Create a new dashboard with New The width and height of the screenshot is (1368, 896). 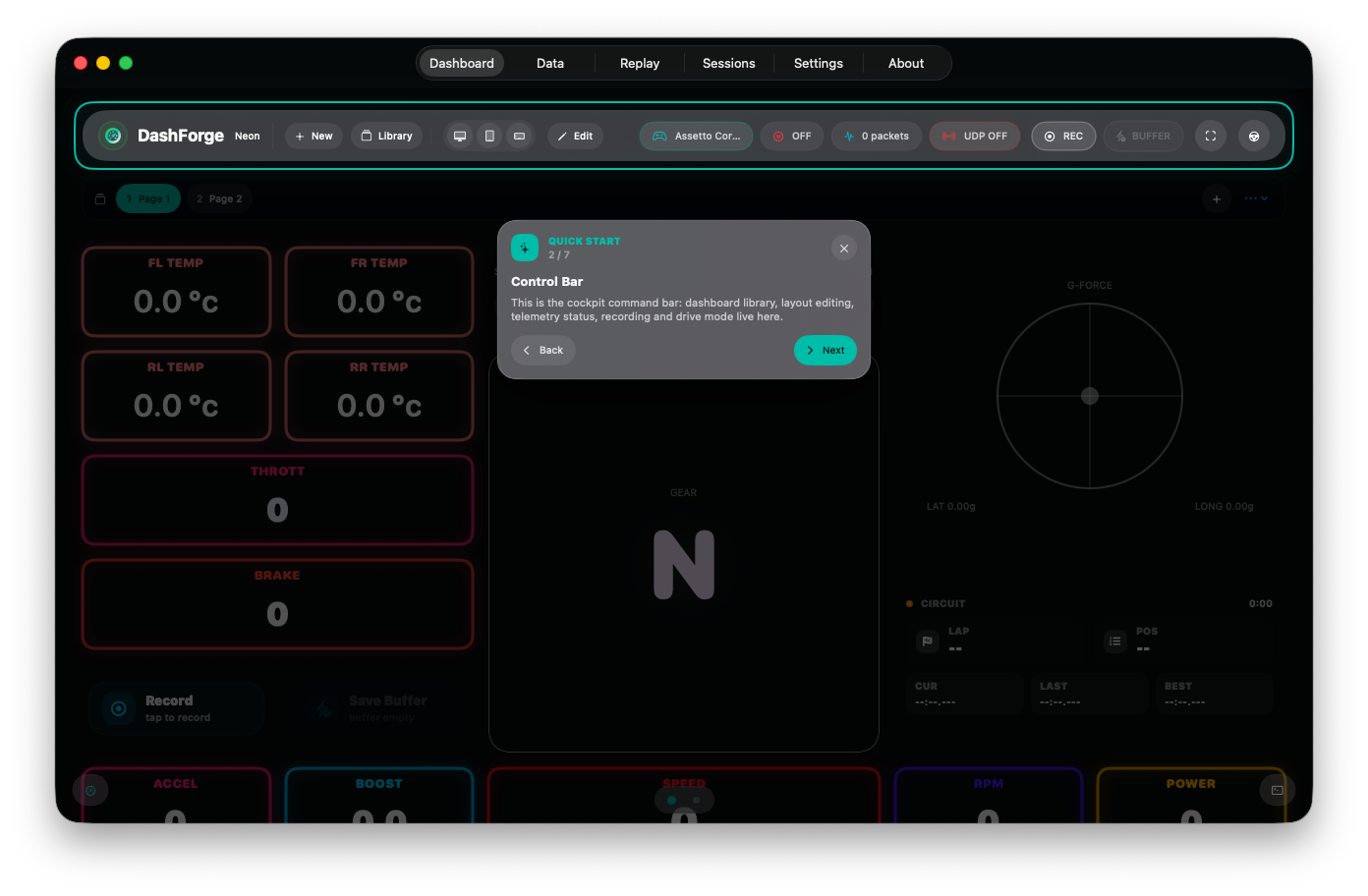[314, 136]
